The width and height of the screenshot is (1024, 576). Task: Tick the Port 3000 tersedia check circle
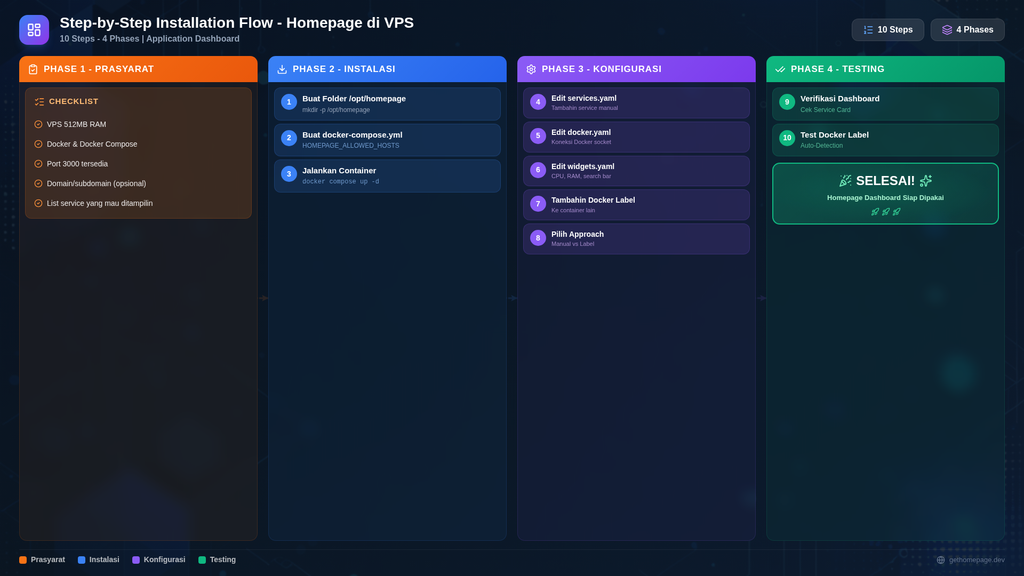click(x=38, y=164)
